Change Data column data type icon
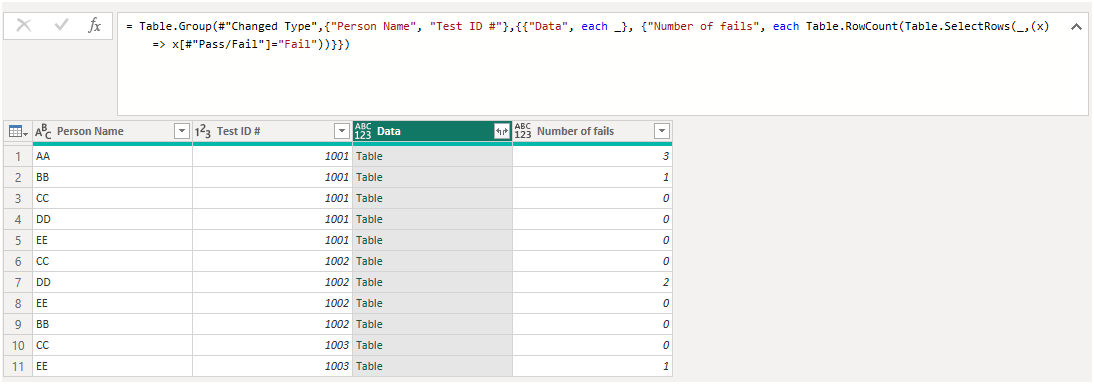The height and width of the screenshot is (384, 1094). coord(363,131)
